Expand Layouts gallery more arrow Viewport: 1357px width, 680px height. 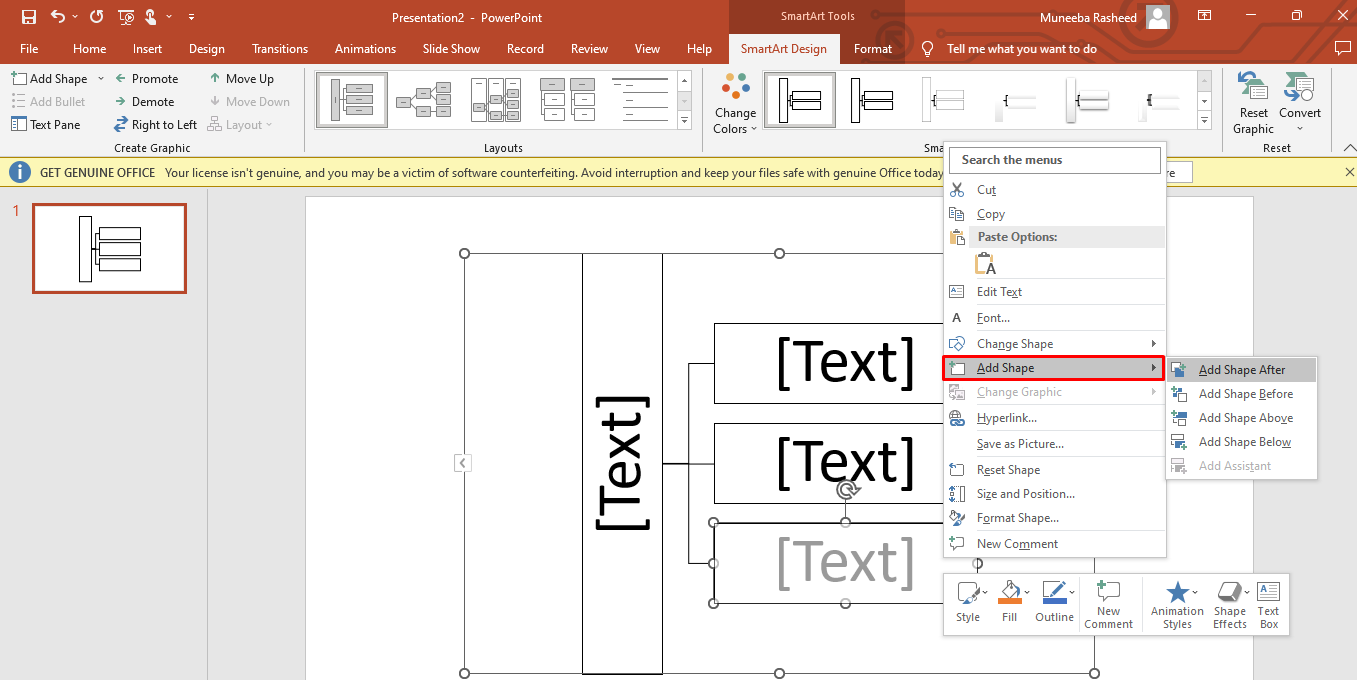685,121
